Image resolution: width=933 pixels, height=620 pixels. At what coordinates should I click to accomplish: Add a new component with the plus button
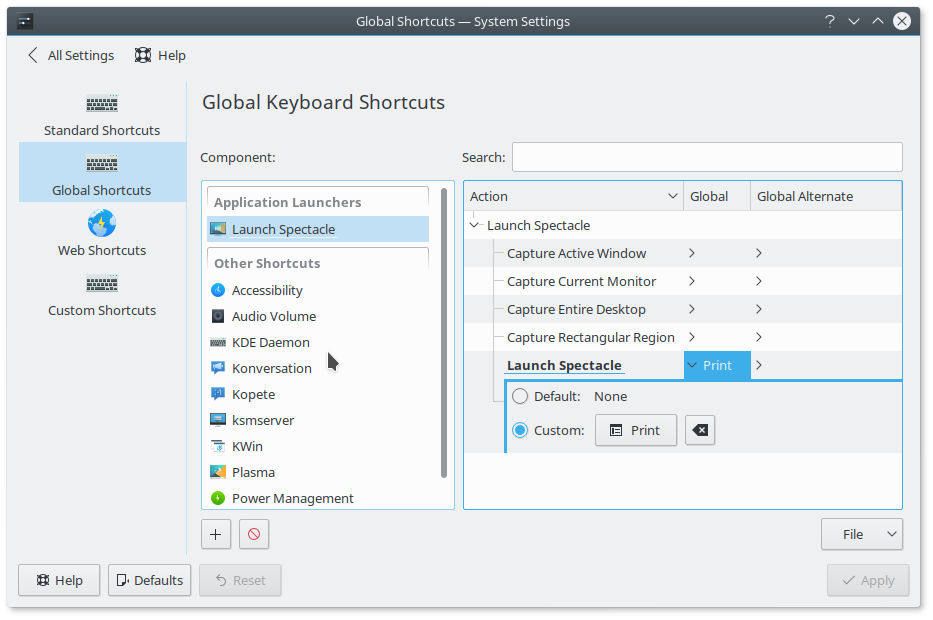[215, 534]
